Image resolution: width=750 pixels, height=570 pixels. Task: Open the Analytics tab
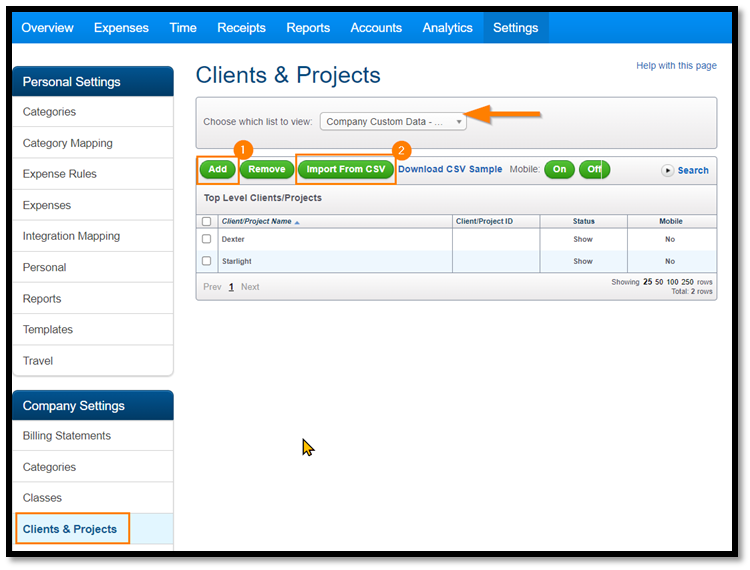point(447,28)
